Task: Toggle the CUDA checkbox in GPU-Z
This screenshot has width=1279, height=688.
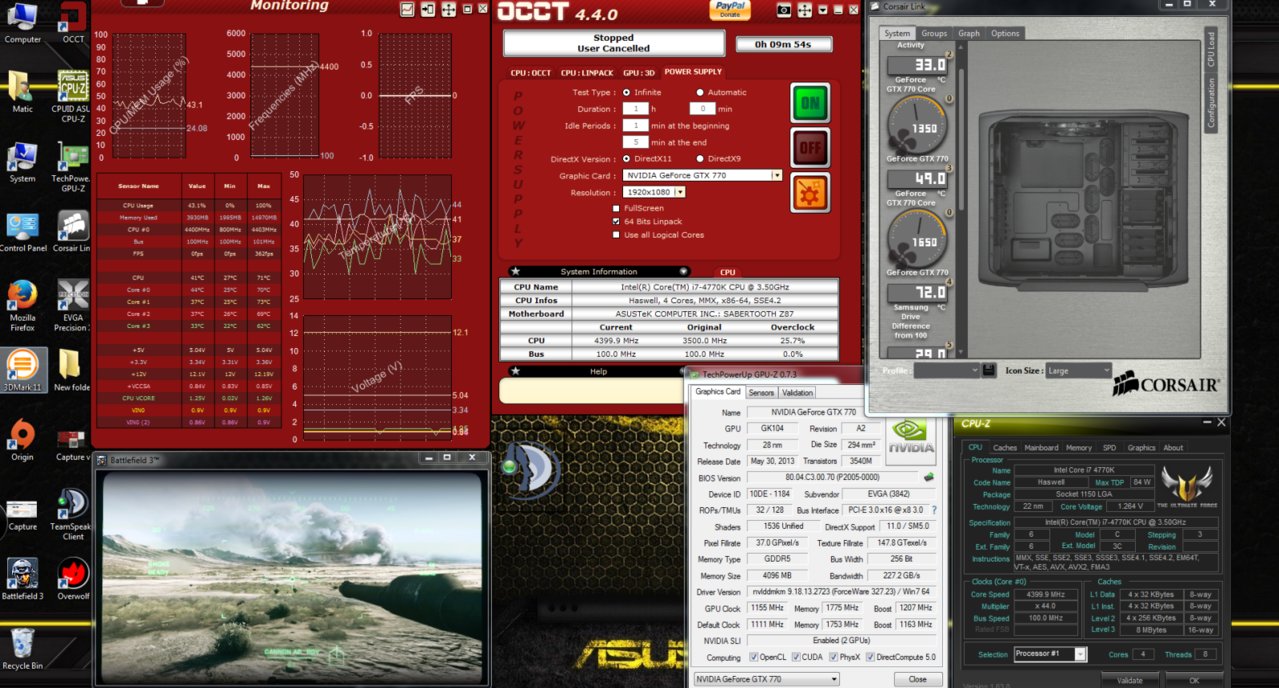Action: (x=796, y=657)
